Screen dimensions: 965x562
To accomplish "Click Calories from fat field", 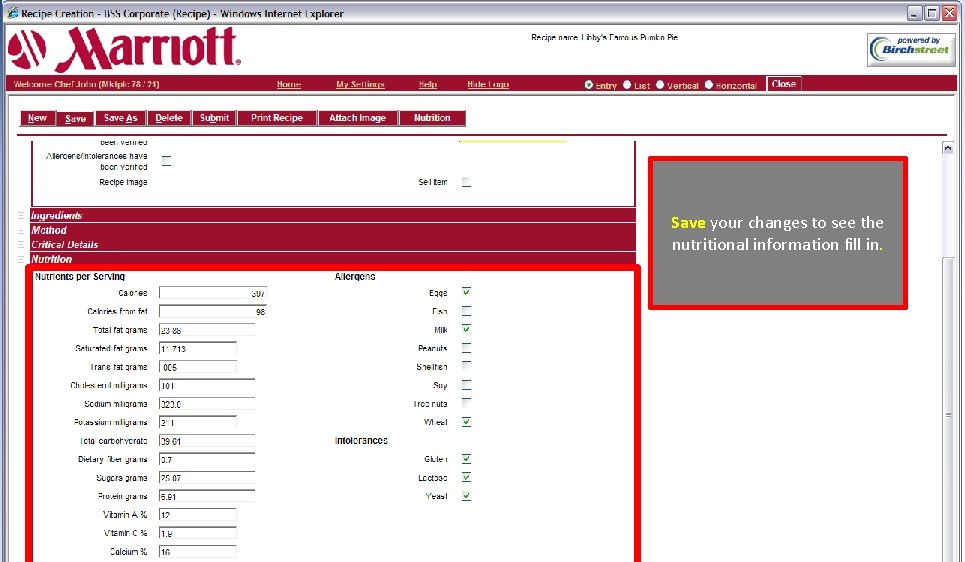I will [213, 311].
